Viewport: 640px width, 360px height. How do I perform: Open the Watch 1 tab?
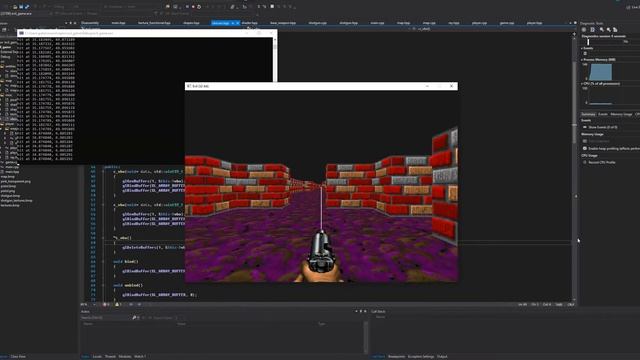coord(140,357)
